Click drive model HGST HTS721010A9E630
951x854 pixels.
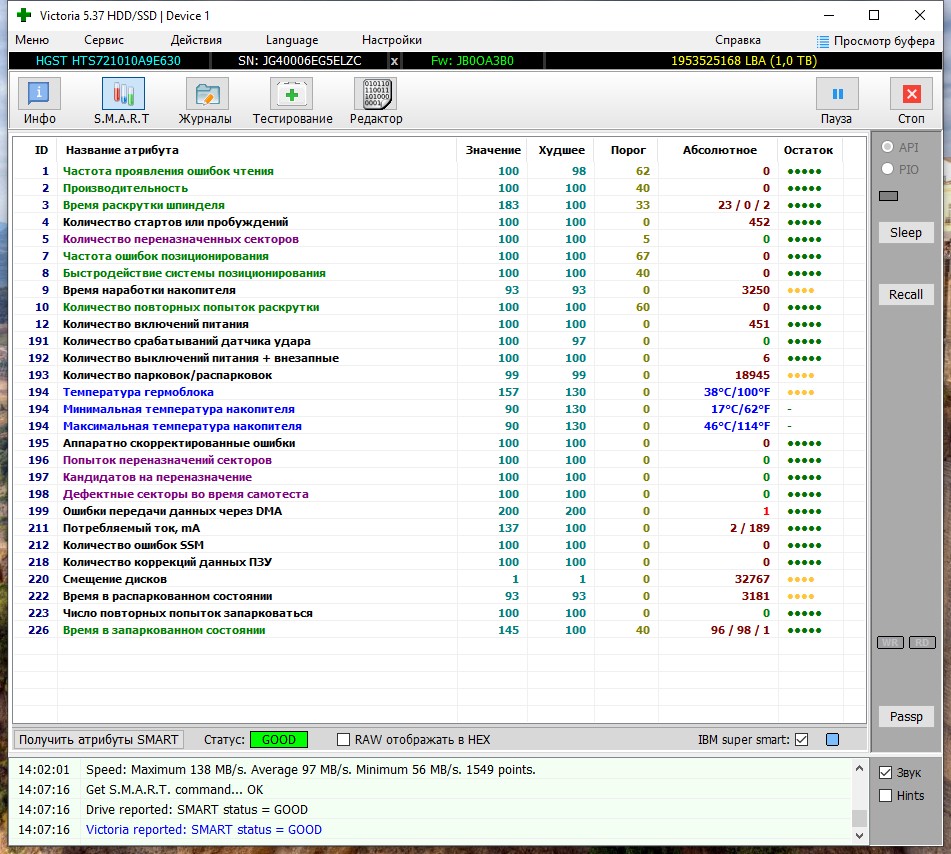point(108,61)
